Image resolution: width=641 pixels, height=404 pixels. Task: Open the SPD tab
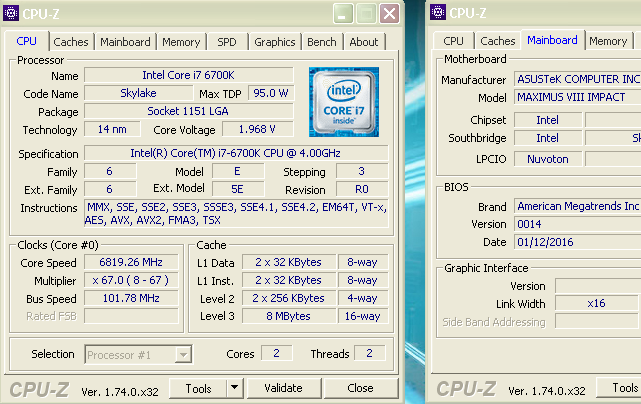coord(227,42)
